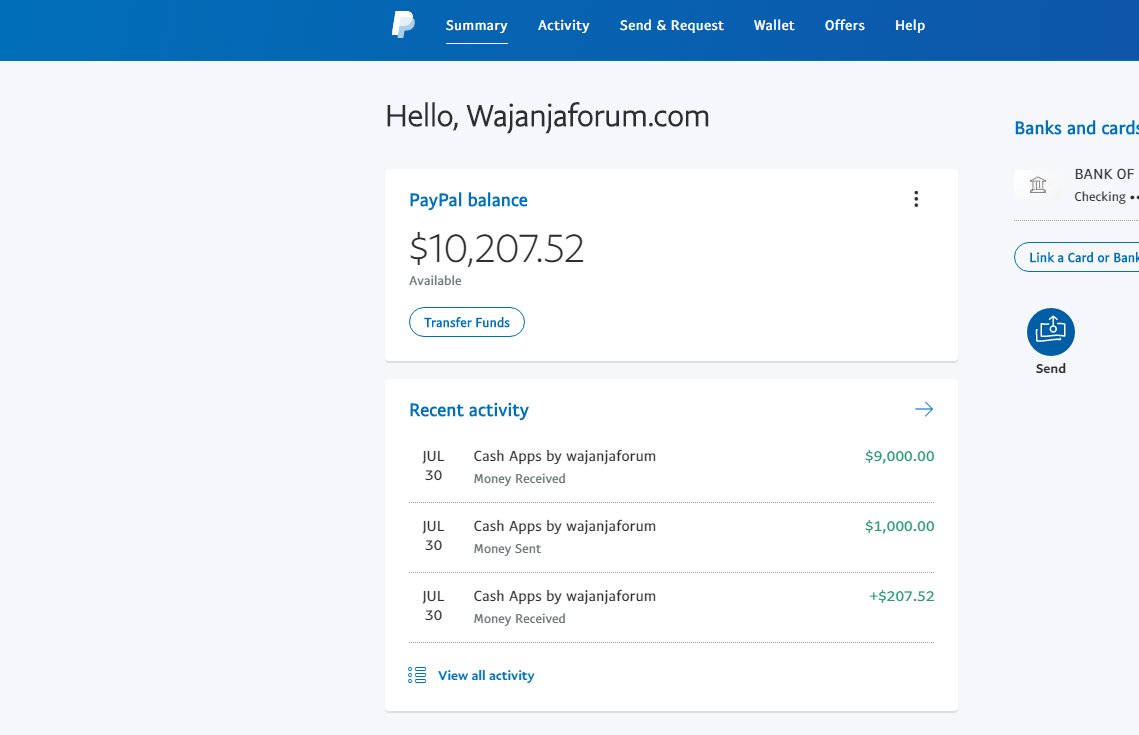Click the Available label under the balance
The width and height of the screenshot is (1139, 735).
click(x=435, y=281)
